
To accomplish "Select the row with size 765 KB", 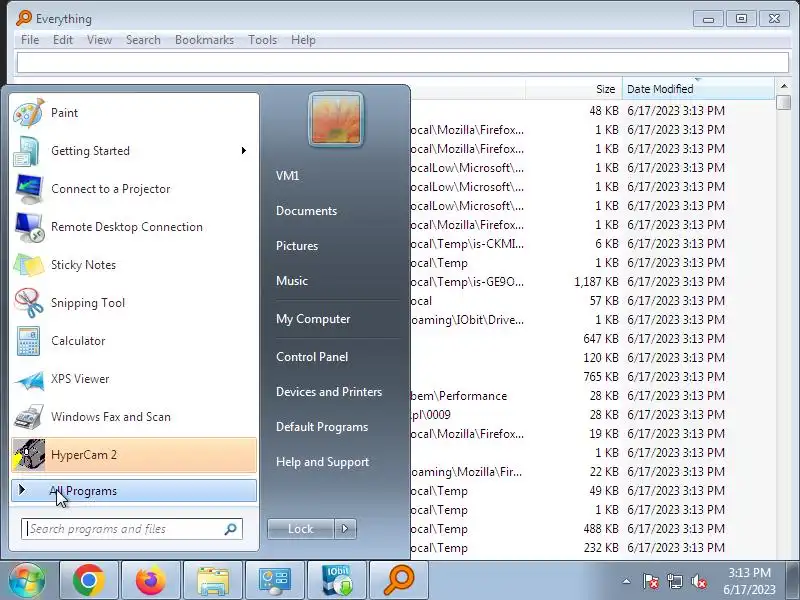I will (x=592, y=377).
